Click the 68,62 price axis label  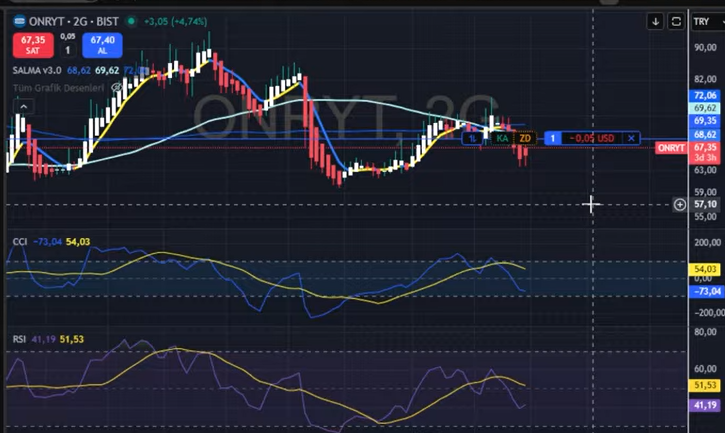pos(705,134)
